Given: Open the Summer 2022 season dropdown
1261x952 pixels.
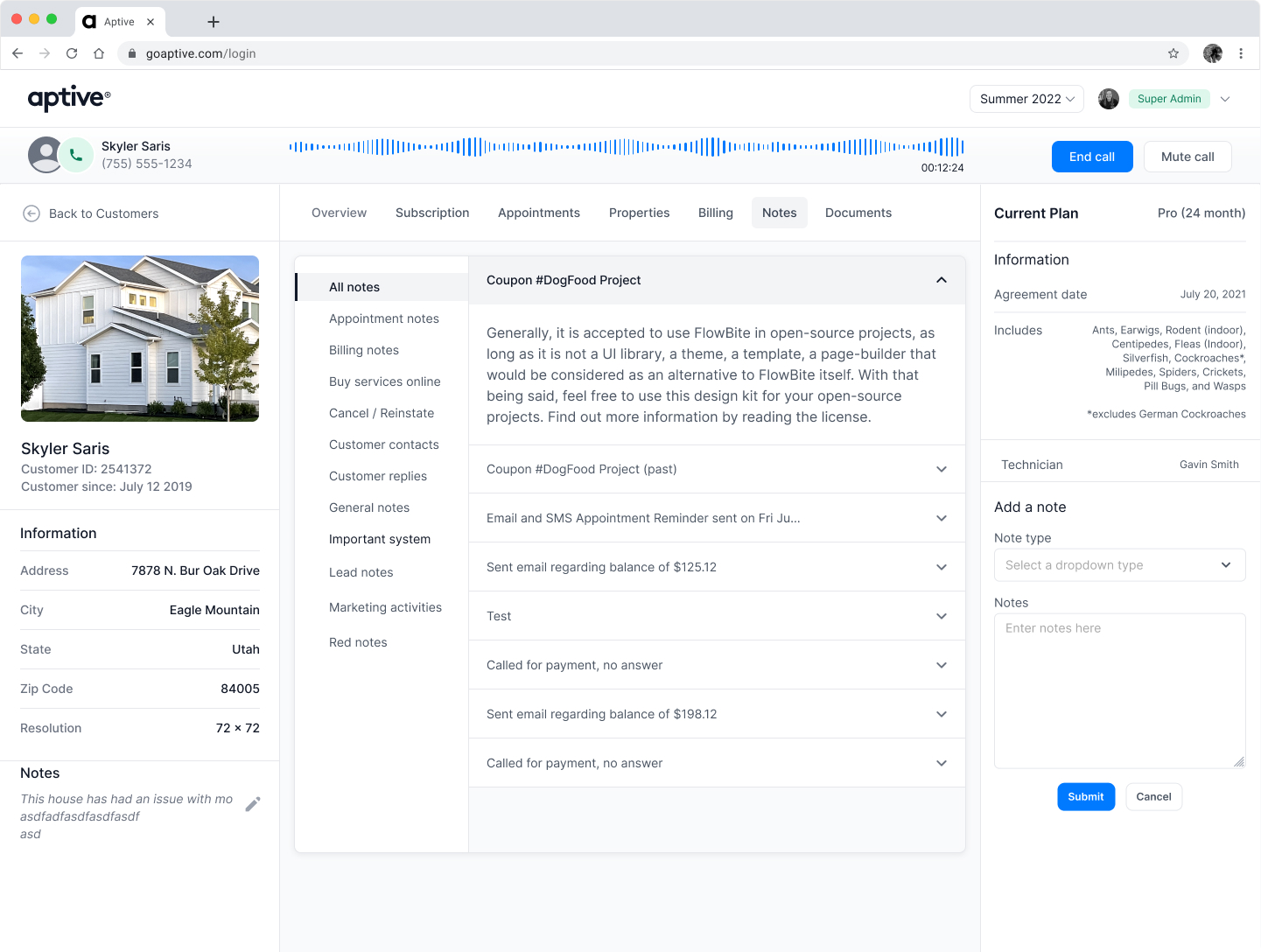Looking at the screenshot, I should [1026, 99].
